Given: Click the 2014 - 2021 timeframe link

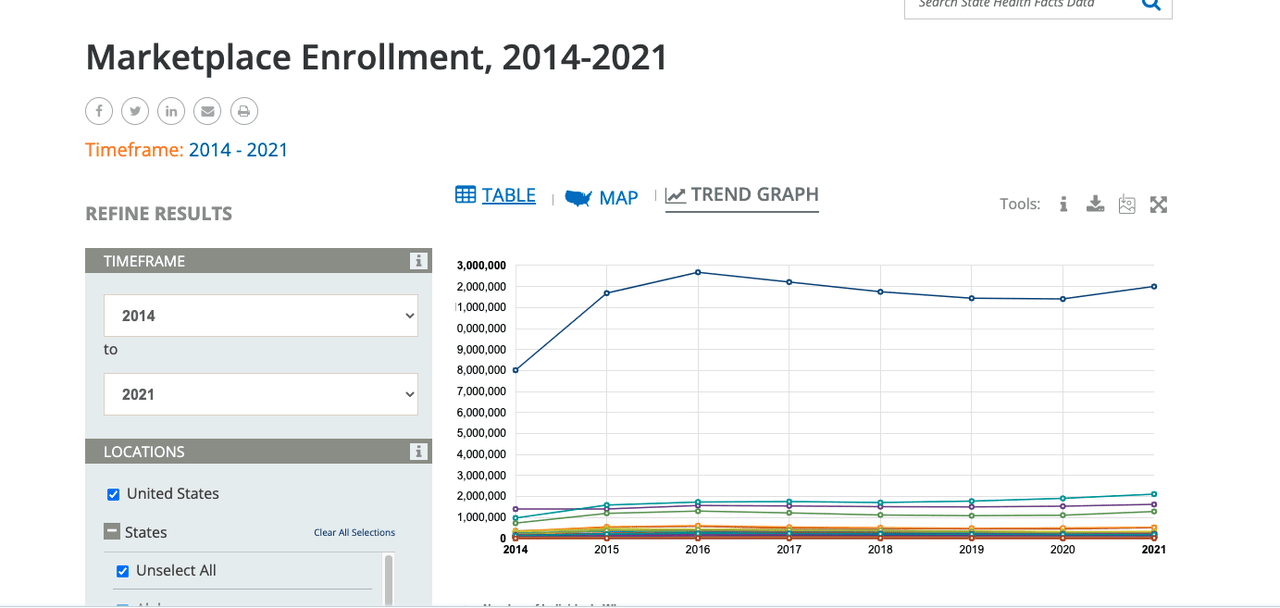Looking at the screenshot, I should 238,150.
